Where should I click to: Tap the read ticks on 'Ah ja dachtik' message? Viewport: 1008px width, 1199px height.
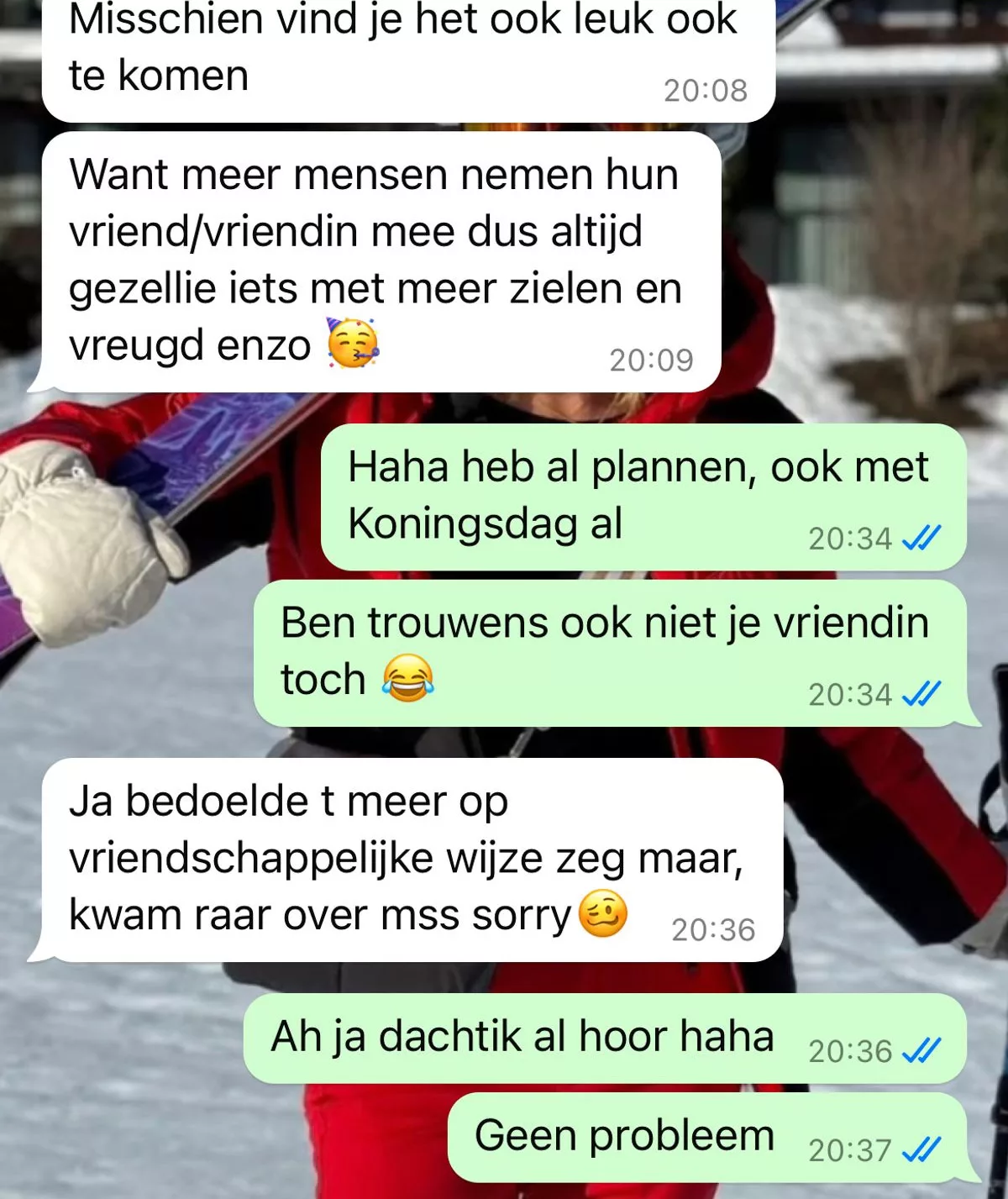coord(921,1050)
